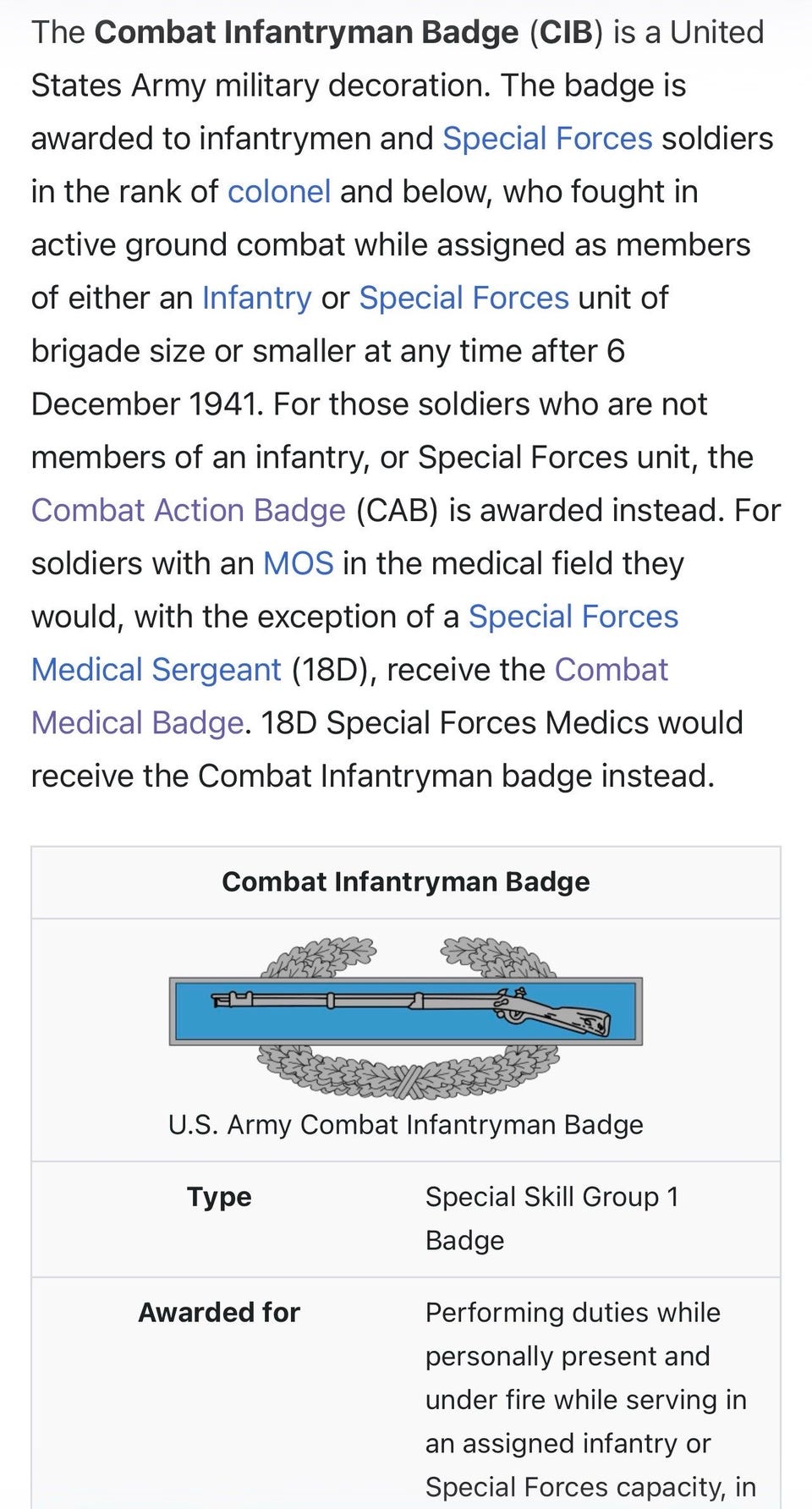This screenshot has height=1509, width=812.
Task: Open Special Forces link after "infantrymen and"
Action: (547, 139)
